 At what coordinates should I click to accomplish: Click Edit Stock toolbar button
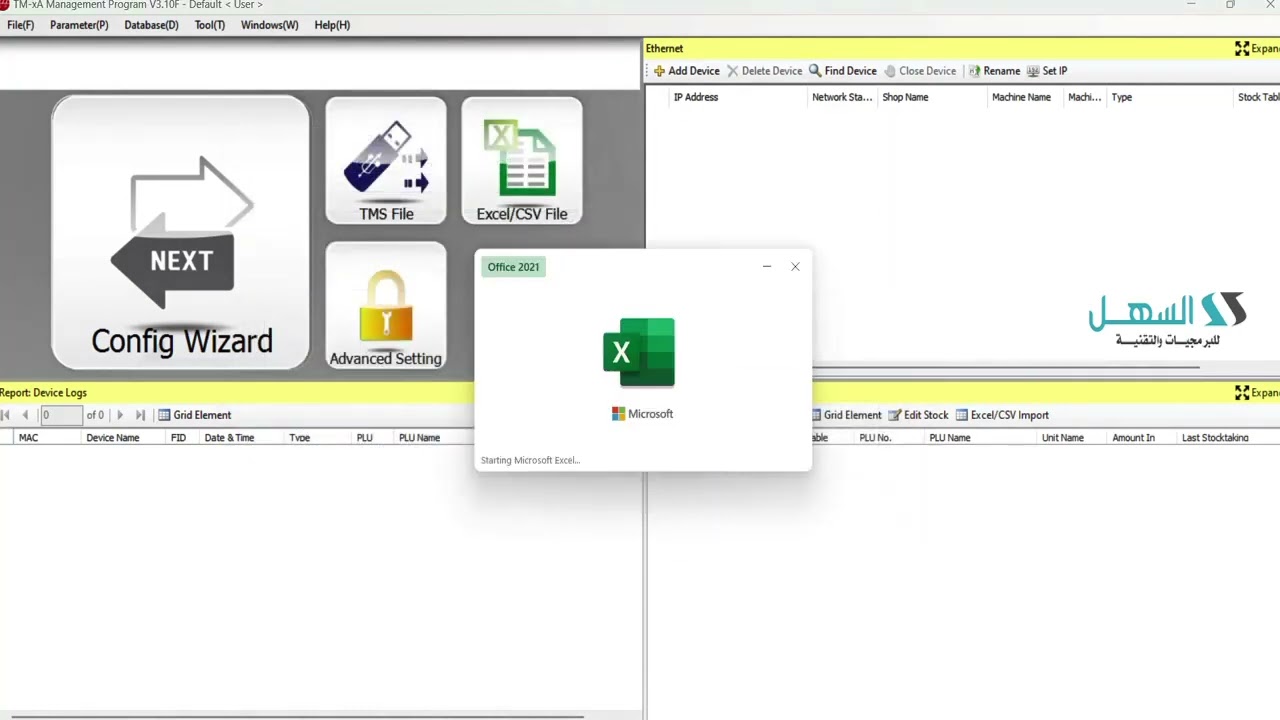click(x=918, y=415)
